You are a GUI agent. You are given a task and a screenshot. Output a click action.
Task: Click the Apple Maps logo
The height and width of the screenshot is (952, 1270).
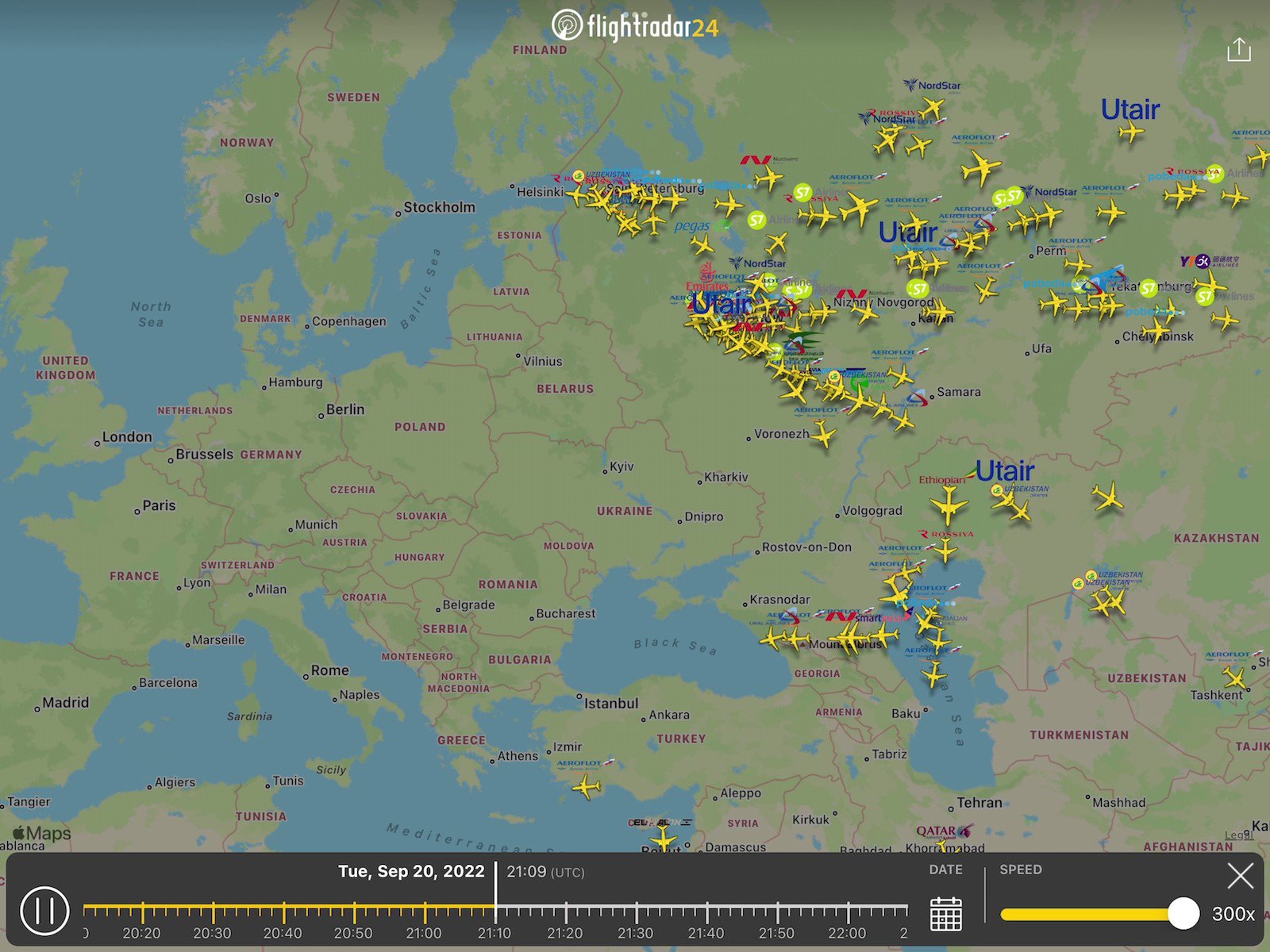coord(42,833)
